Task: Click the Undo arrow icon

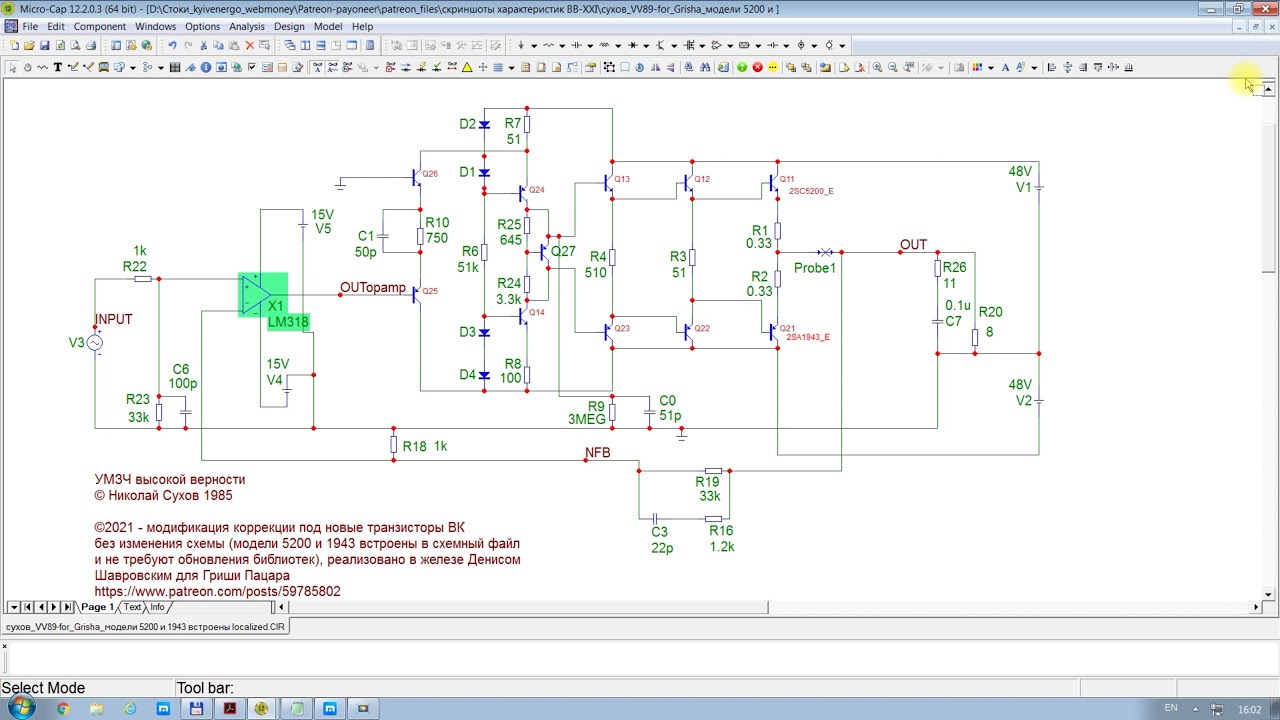Action: tap(172, 45)
